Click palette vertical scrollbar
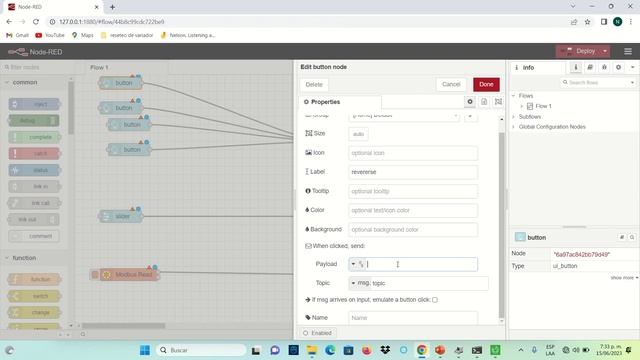Image resolution: width=640 pixels, height=360 pixels. (x=71, y=108)
